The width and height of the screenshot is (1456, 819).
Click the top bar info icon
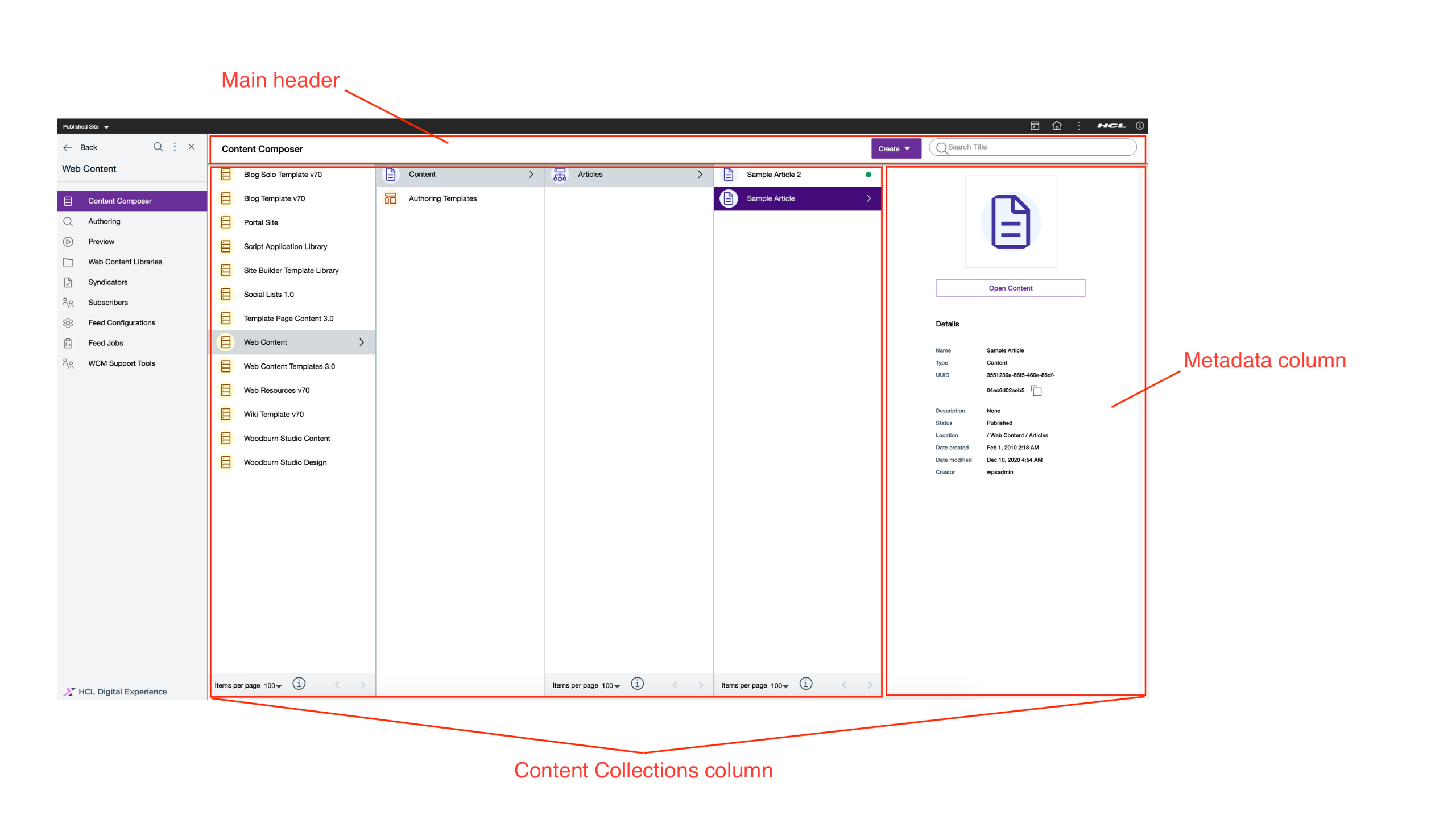[1139, 126]
